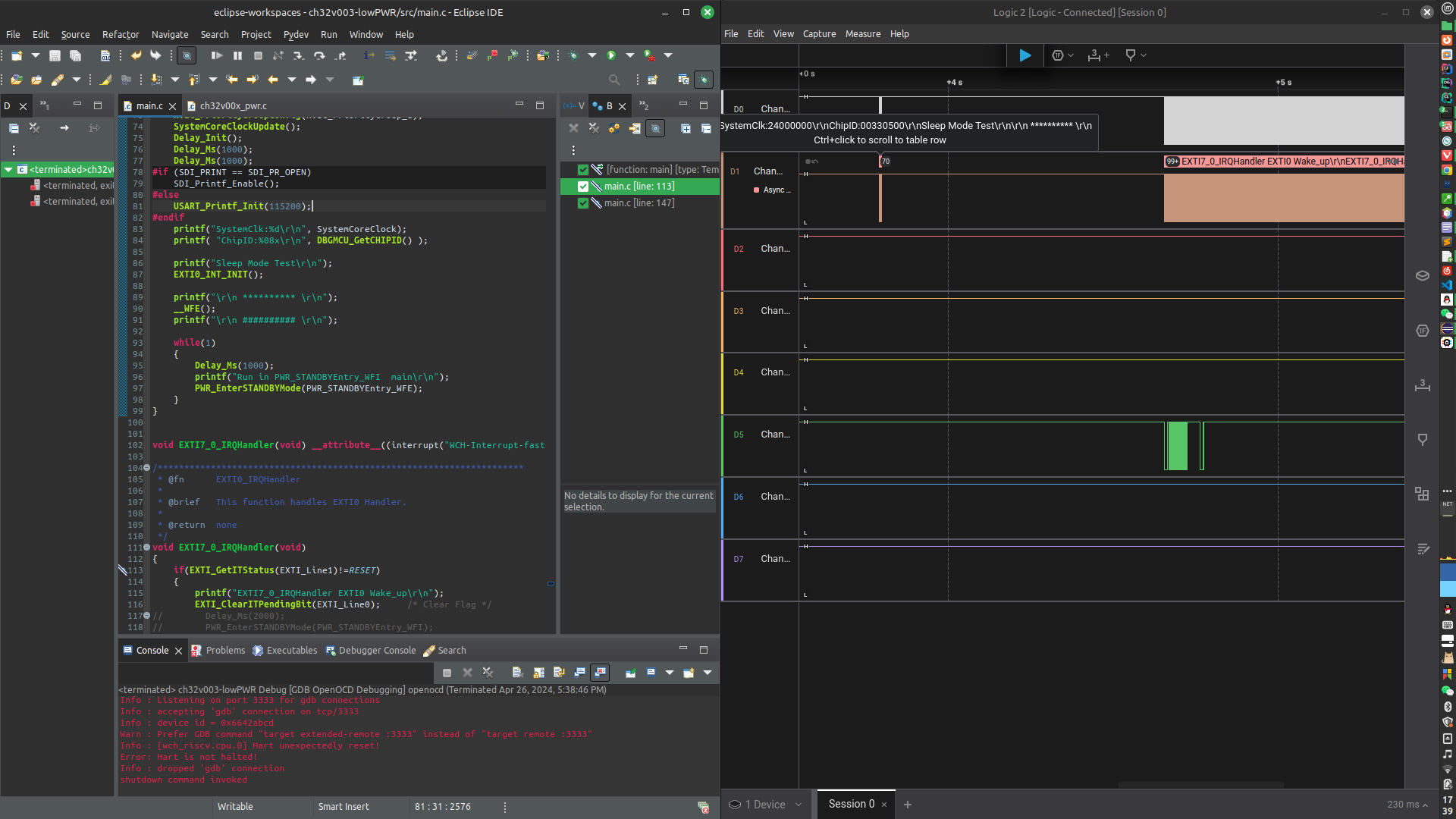Click the EXTI7_0_IRQHandler decoded data bubble
Viewport: 1456px width, 819px height.
[x=1285, y=162]
